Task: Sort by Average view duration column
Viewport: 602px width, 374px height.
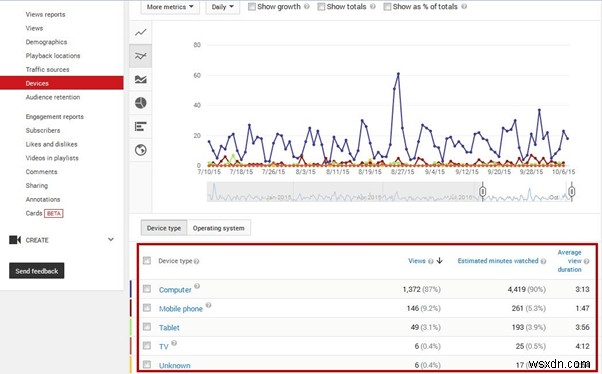Action: pos(569,261)
